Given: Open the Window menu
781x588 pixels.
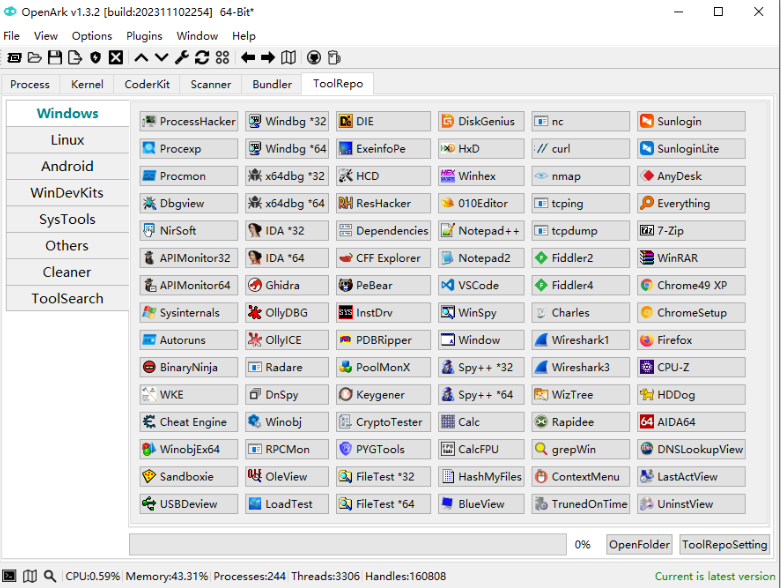Looking at the screenshot, I should coord(197,36).
